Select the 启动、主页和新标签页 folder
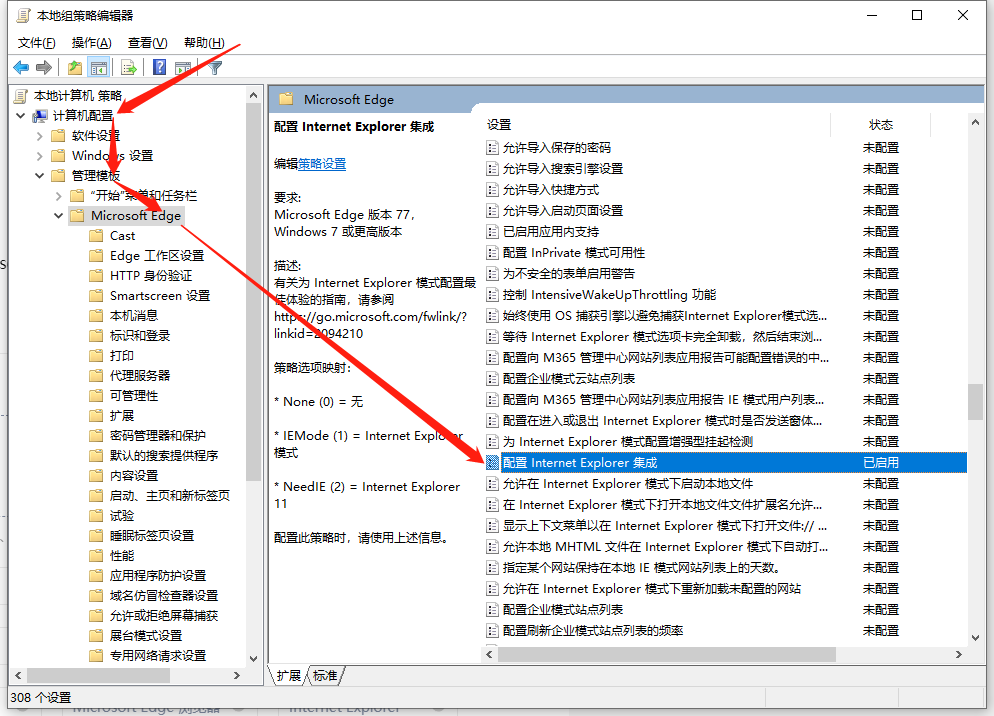This screenshot has width=994, height=716. (170, 496)
